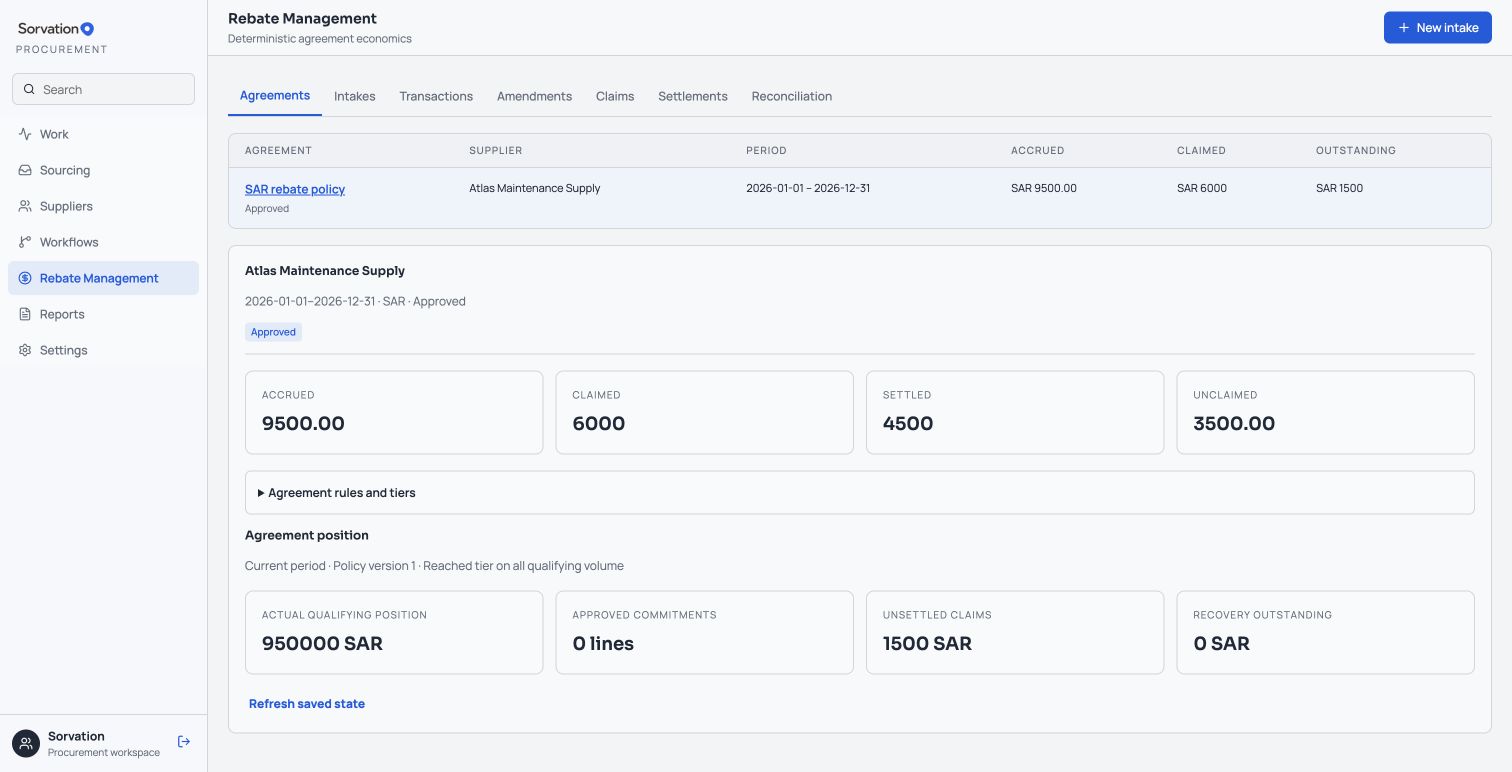Viewport: 1512px width, 772px height.
Task: Click the Approved status badge
Action: (273, 332)
